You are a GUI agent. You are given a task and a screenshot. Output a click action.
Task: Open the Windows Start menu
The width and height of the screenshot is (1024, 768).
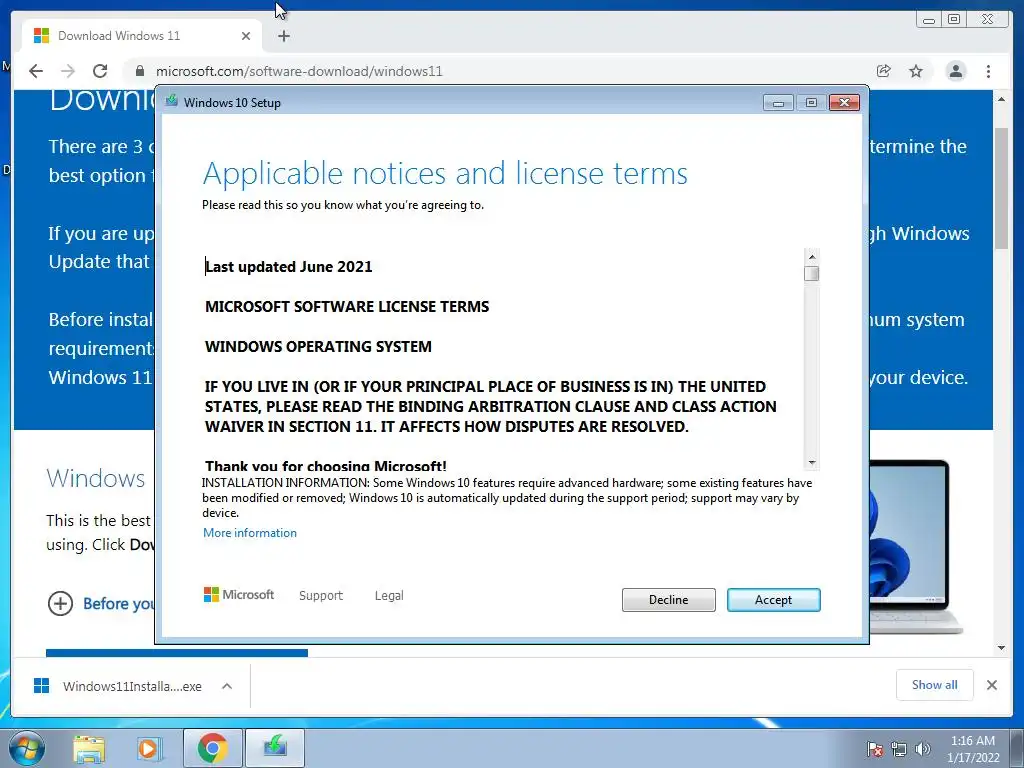[x=27, y=748]
